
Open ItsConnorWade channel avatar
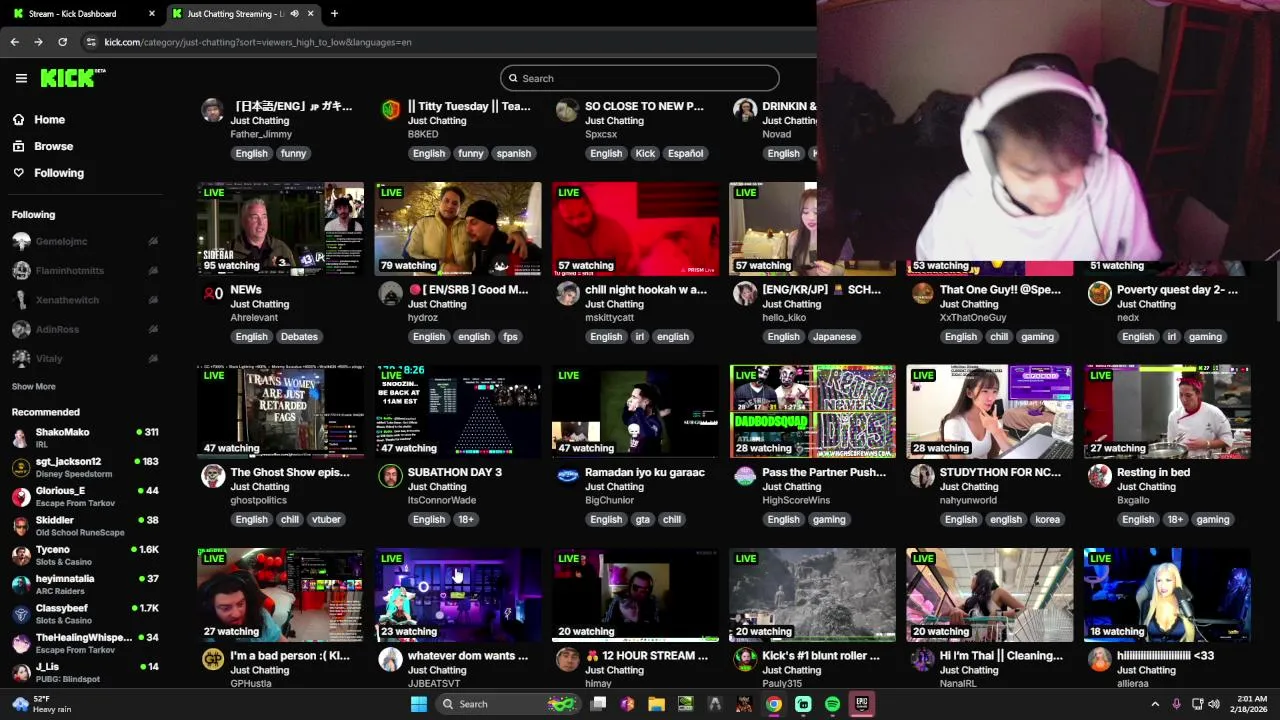tap(390, 476)
